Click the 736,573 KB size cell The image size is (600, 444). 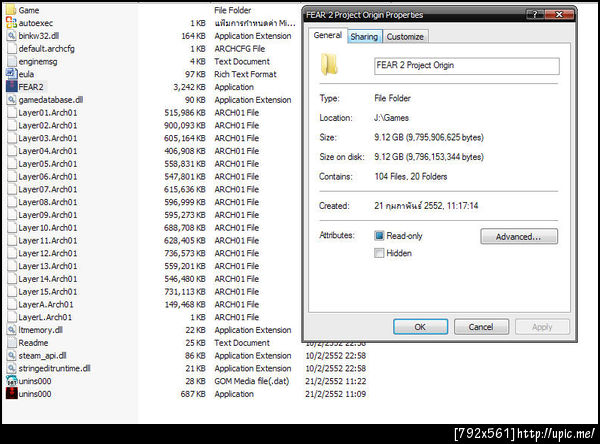pyautogui.click(x=184, y=253)
